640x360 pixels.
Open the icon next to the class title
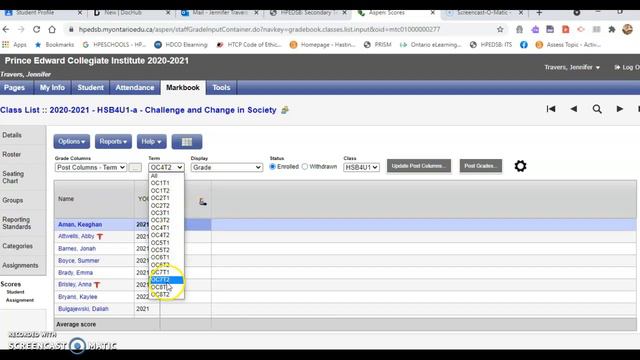tap(285, 110)
